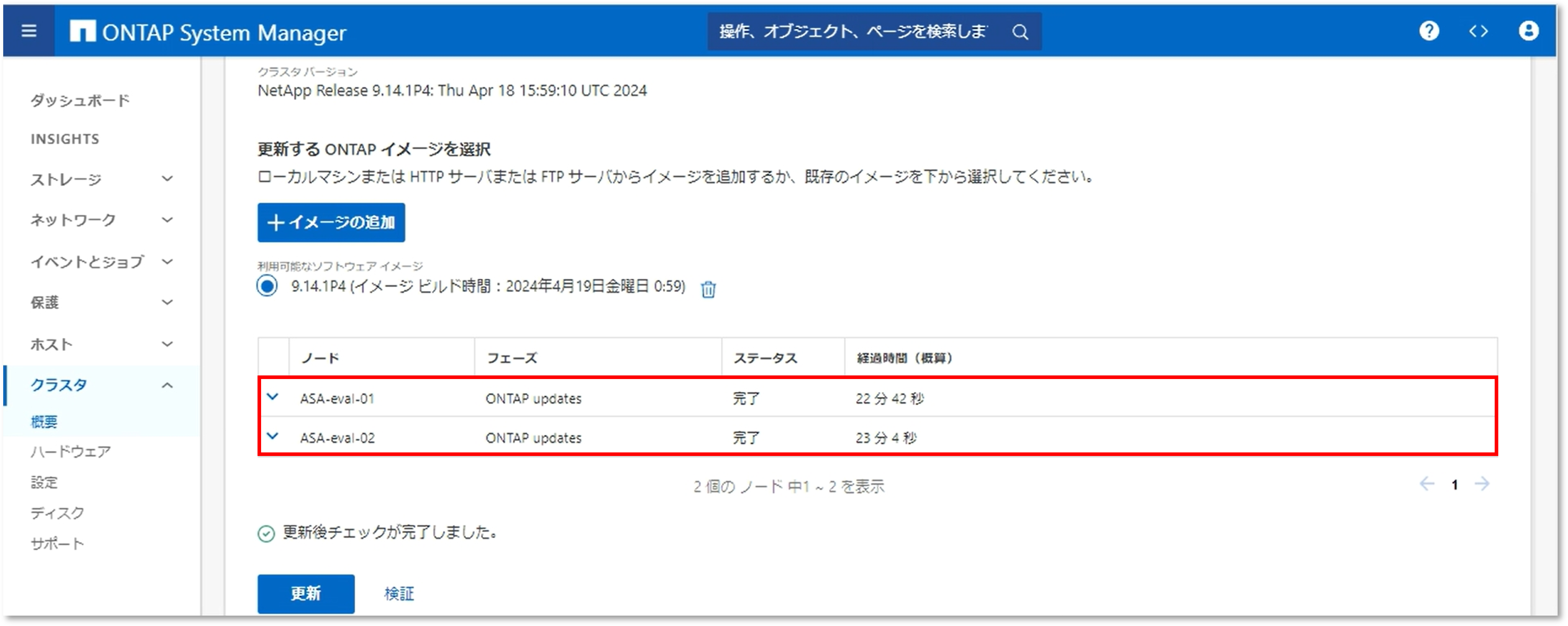Click the NetApp logo in header

coord(82,31)
